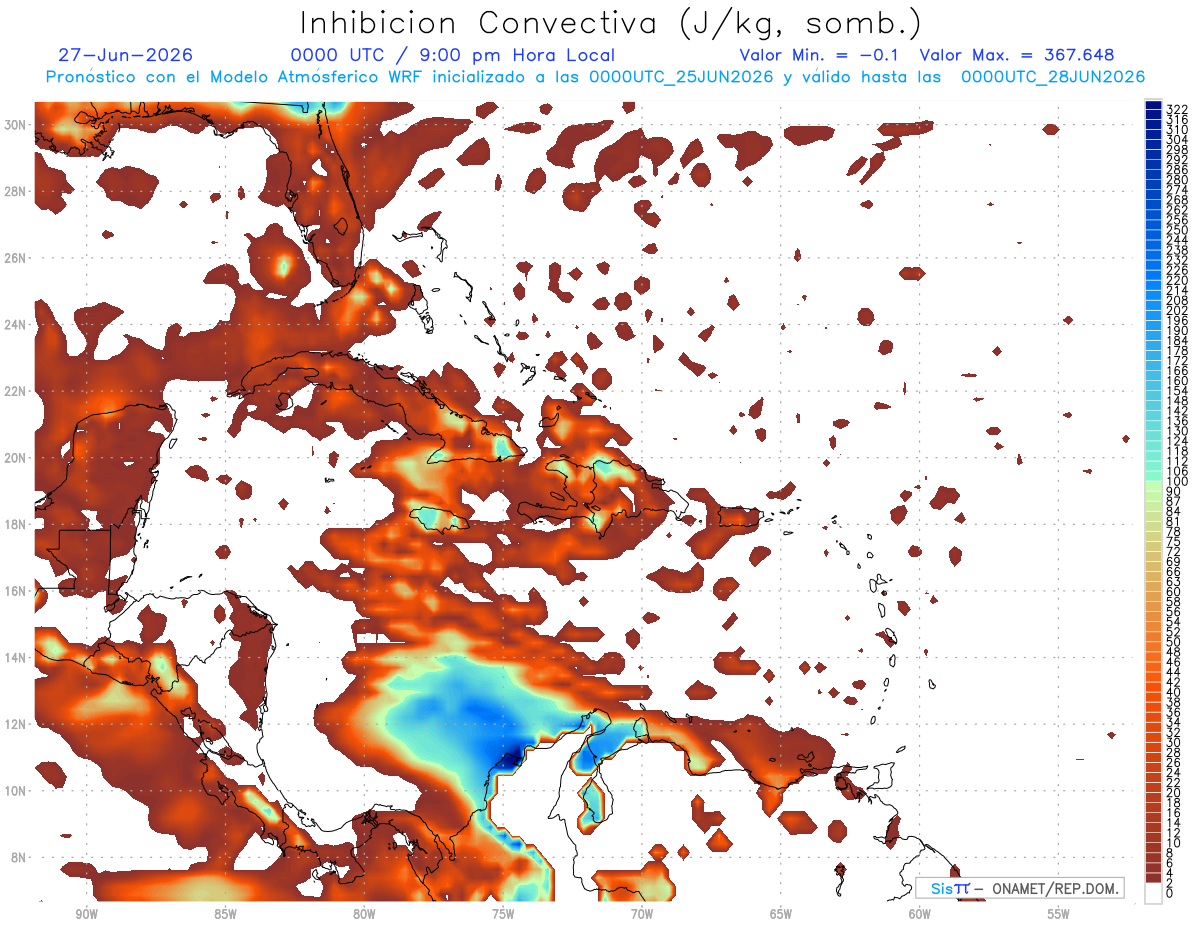
Task: Click the white swatch at the colorbar bottom
Action: coord(1153,893)
